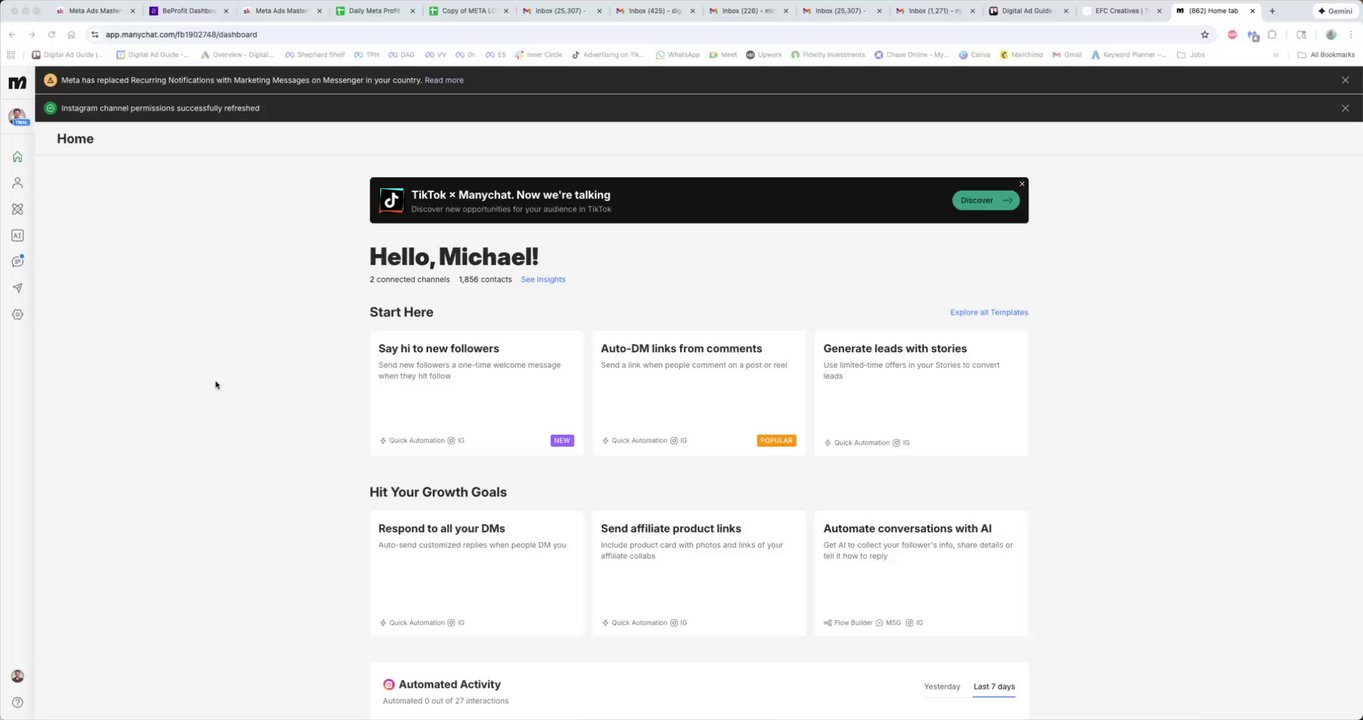The width and height of the screenshot is (1363, 720).
Task: Open the Send affiliate product links card
Action: pos(698,573)
